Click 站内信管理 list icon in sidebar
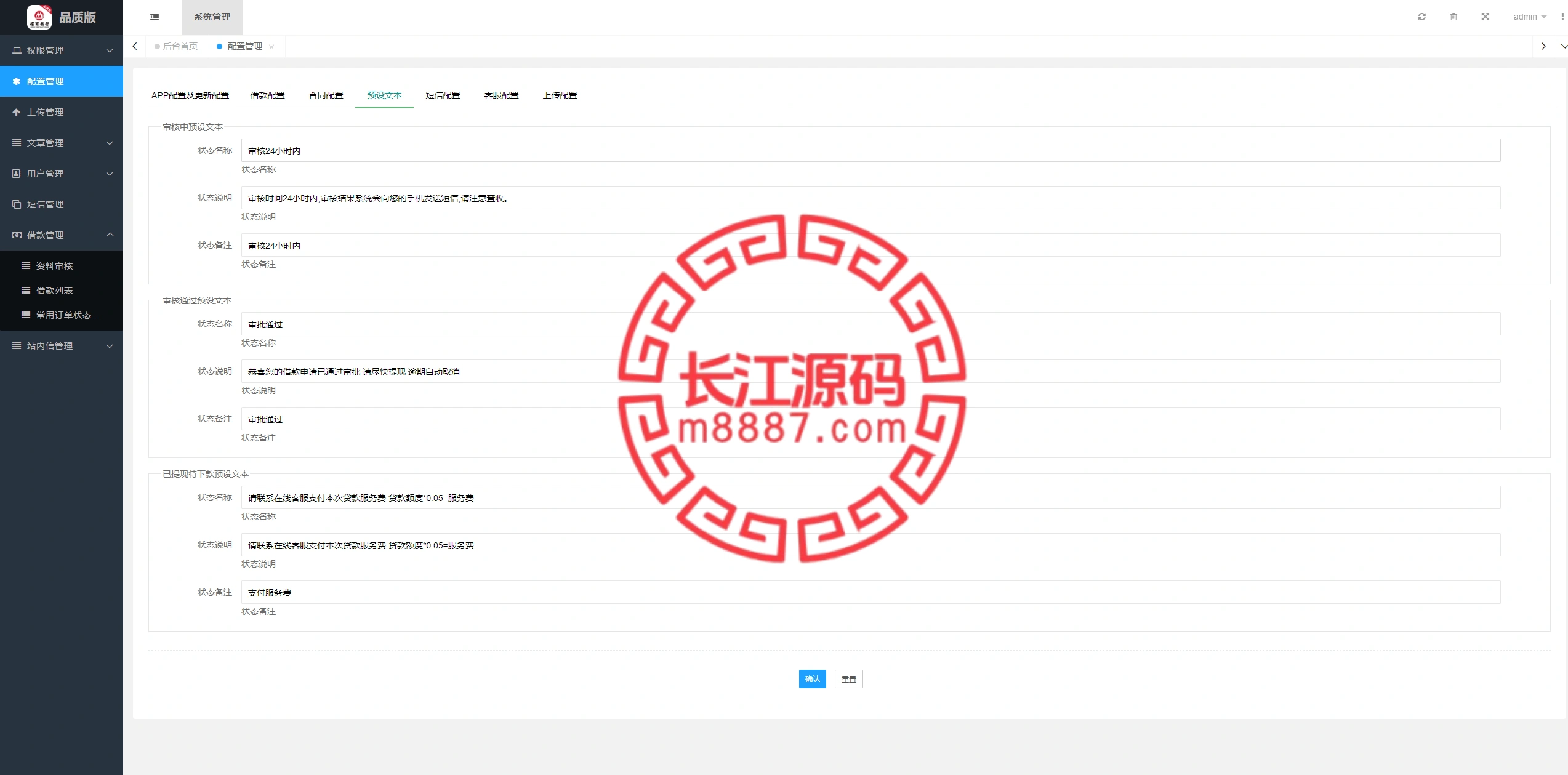The width and height of the screenshot is (1568, 775). tap(17, 346)
